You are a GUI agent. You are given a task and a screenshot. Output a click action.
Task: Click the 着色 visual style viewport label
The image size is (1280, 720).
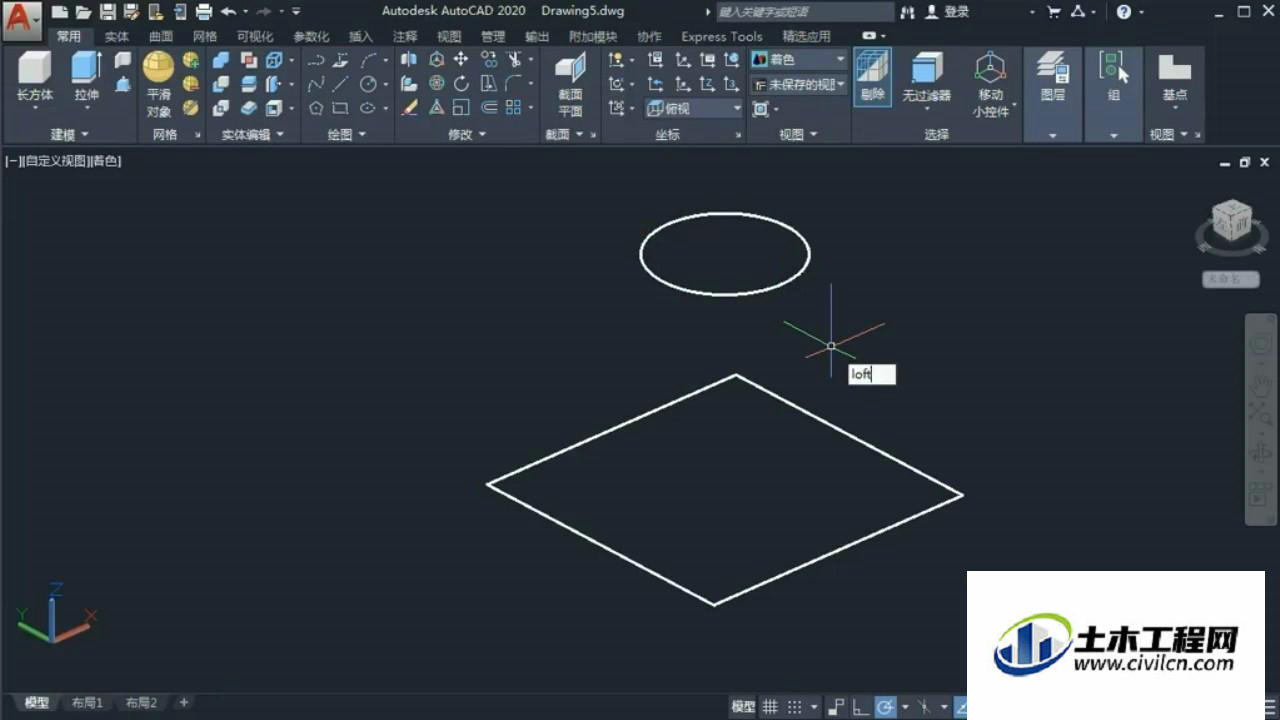pyautogui.click(x=105, y=160)
